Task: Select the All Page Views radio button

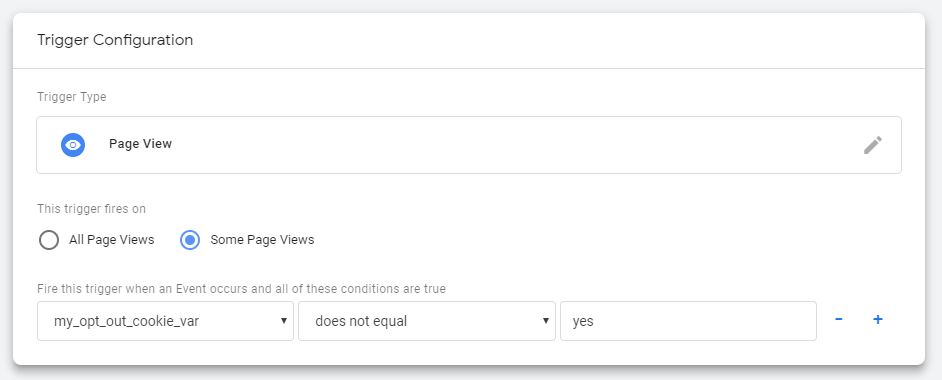Action: pos(49,240)
